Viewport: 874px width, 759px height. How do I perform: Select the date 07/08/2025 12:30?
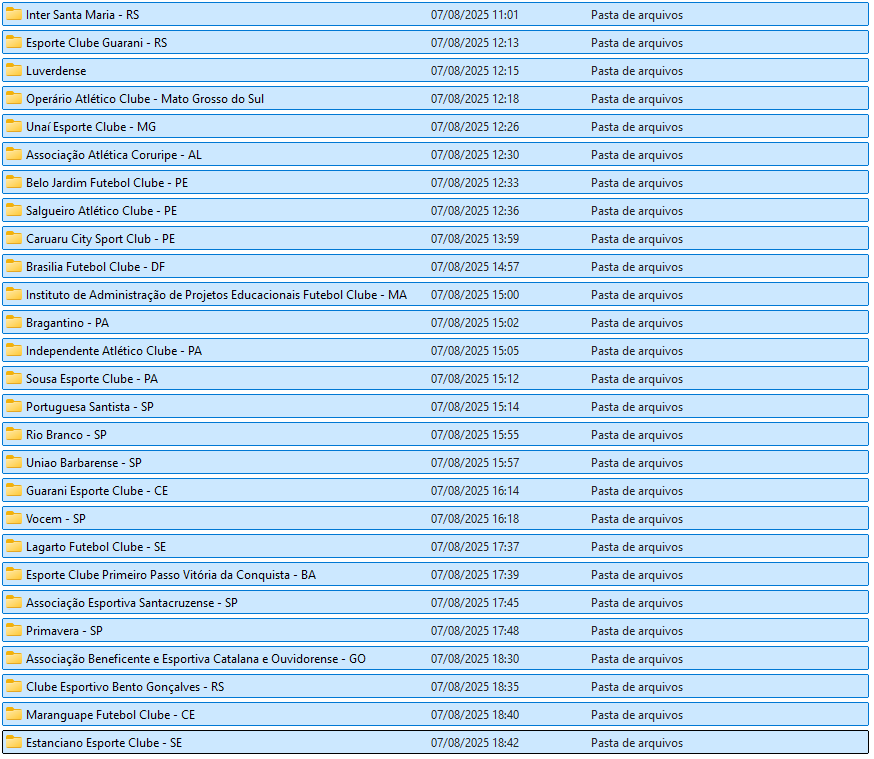[x=474, y=155]
